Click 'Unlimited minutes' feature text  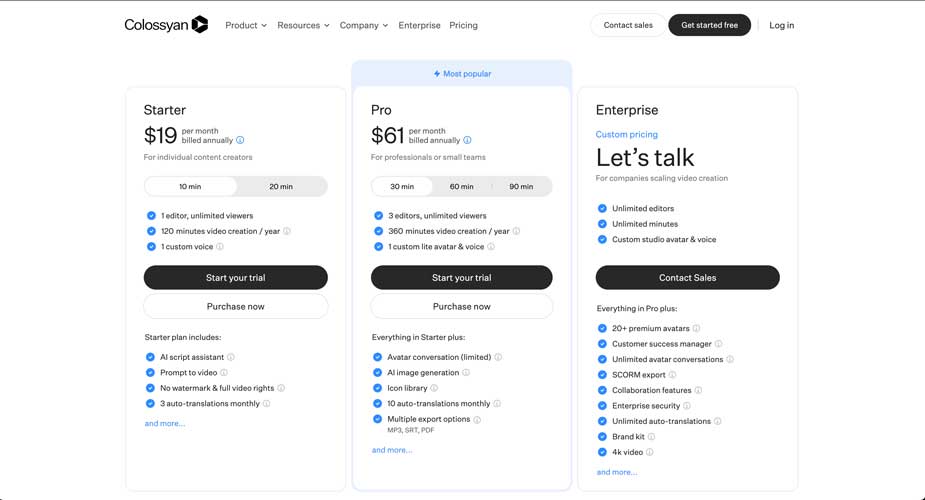pyautogui.click(x=645, y=224)
